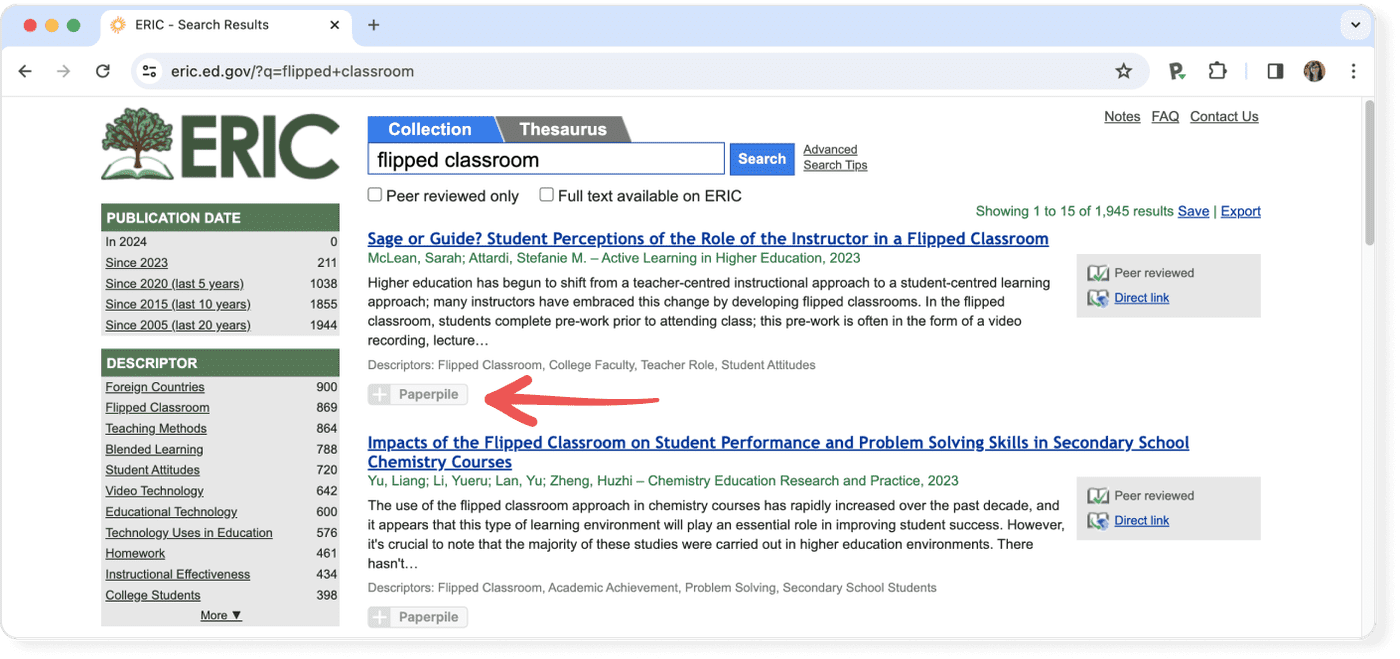Viewport: 1400px width, 659px height.
Task: Switch to the Thesaurus tab
Action: [x=563, y=129]
